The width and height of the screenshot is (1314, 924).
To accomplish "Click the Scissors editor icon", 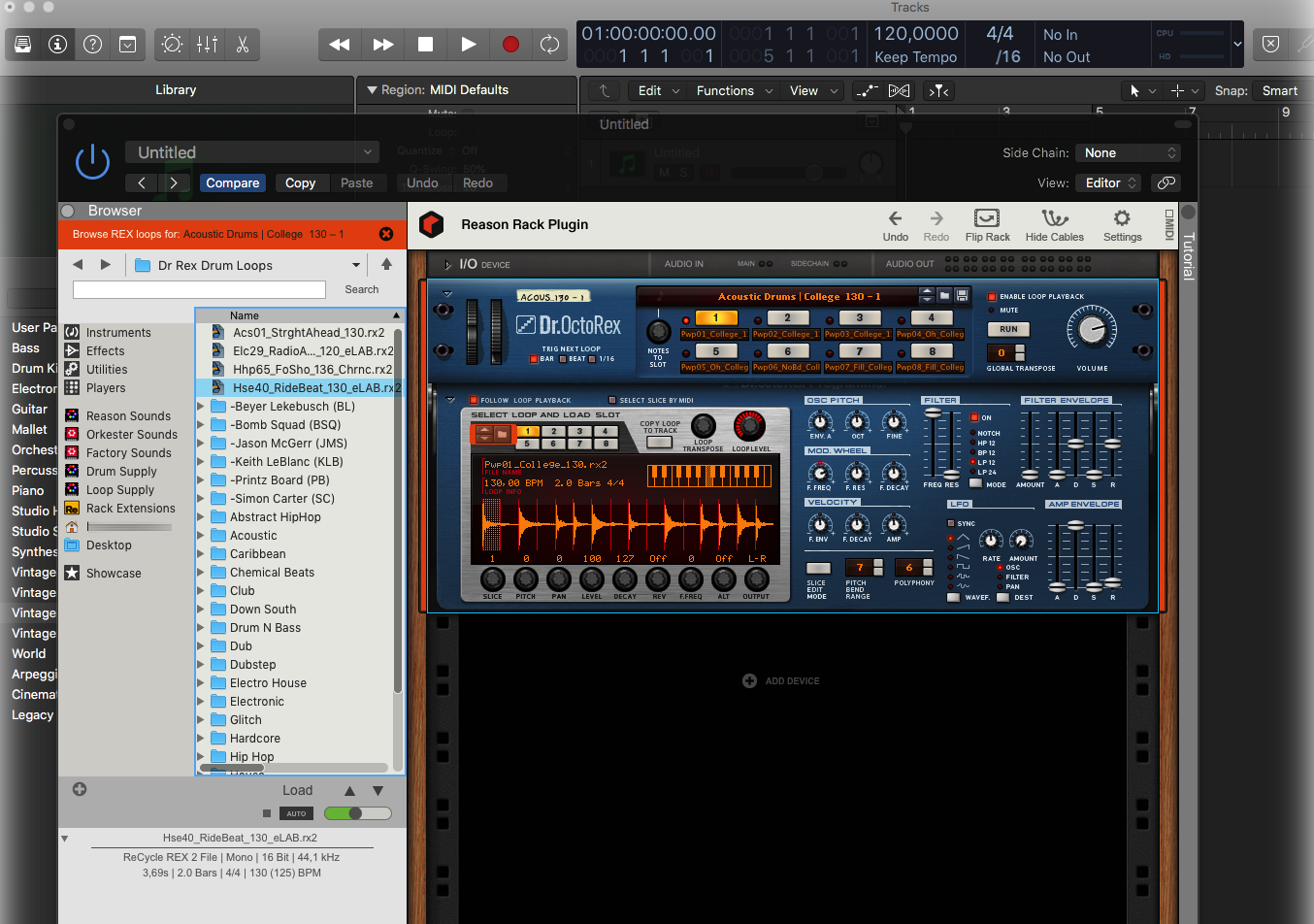I will [243, 45].
